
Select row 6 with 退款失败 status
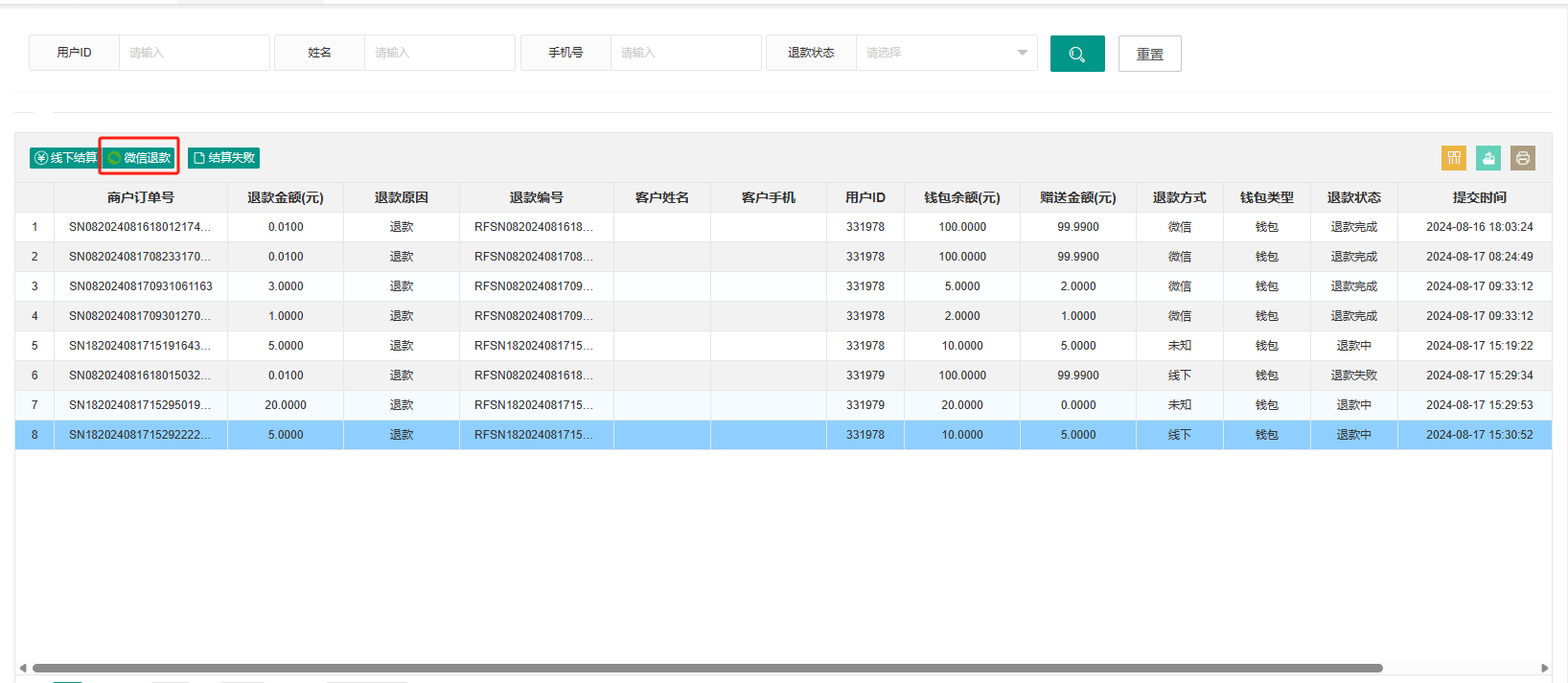(783, 376)
